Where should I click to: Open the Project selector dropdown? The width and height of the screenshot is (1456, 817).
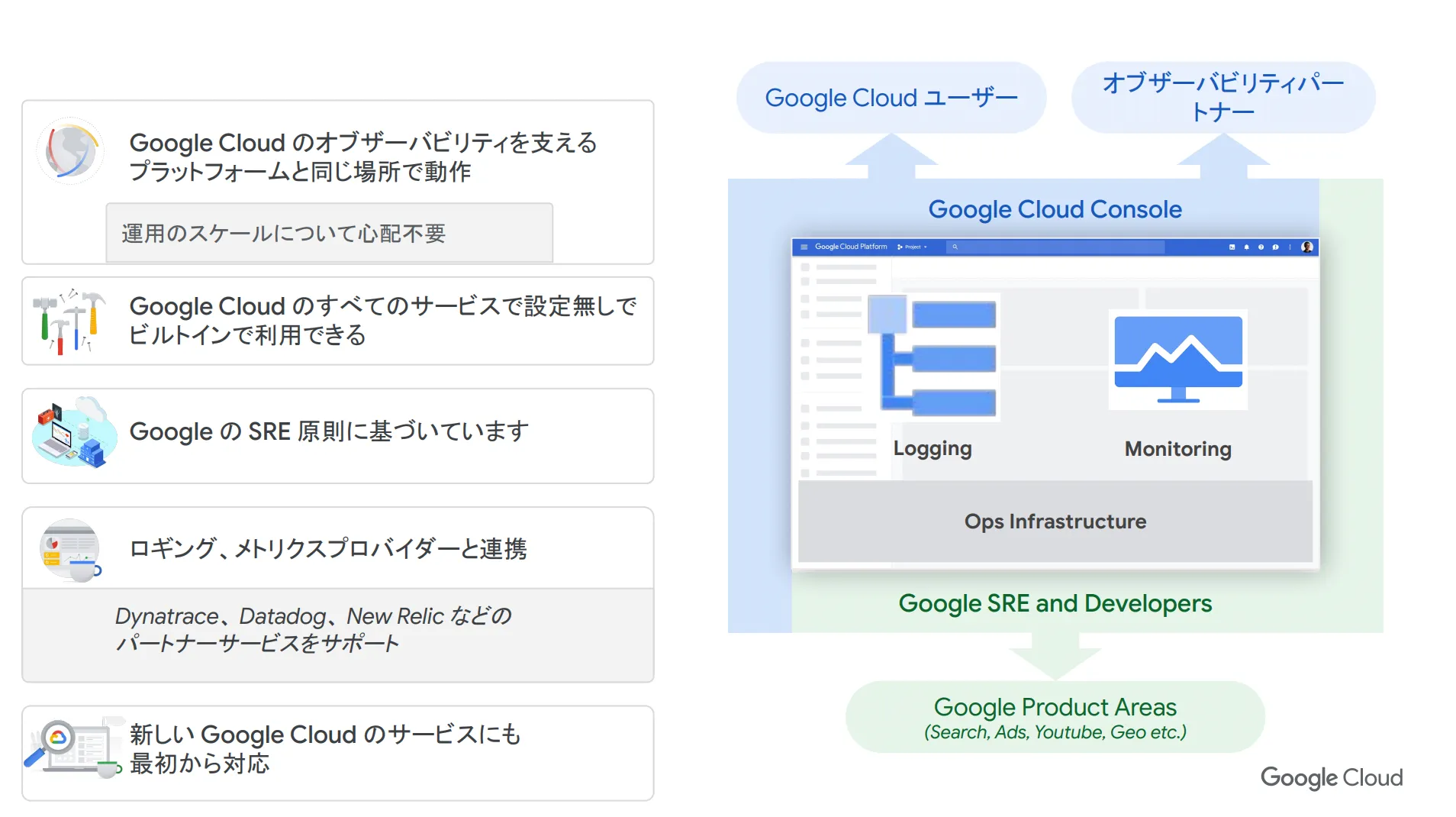coord(912,247)
